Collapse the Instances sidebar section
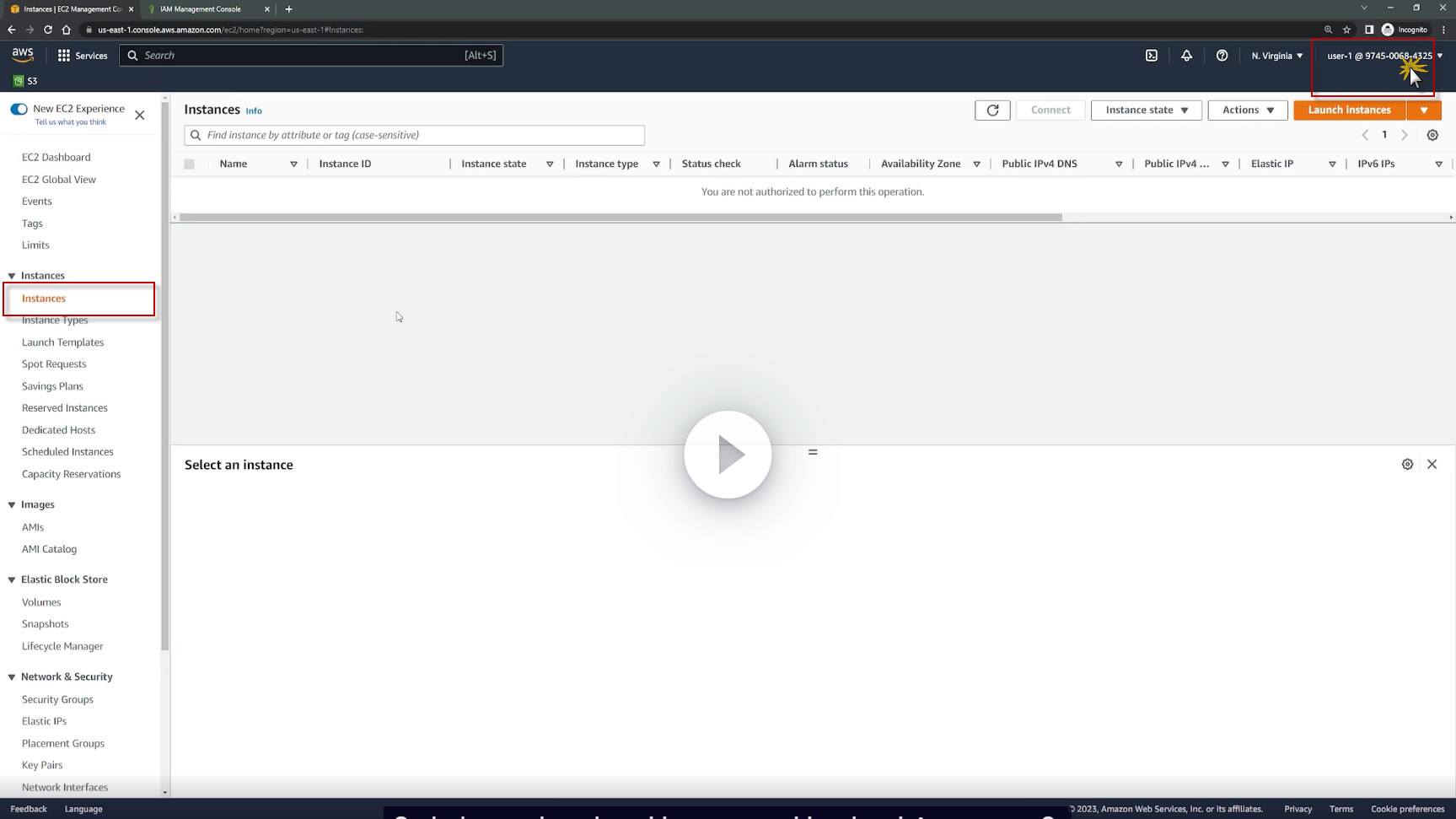1456x819 pixels. pyautogui.click(x=12, y=276)
